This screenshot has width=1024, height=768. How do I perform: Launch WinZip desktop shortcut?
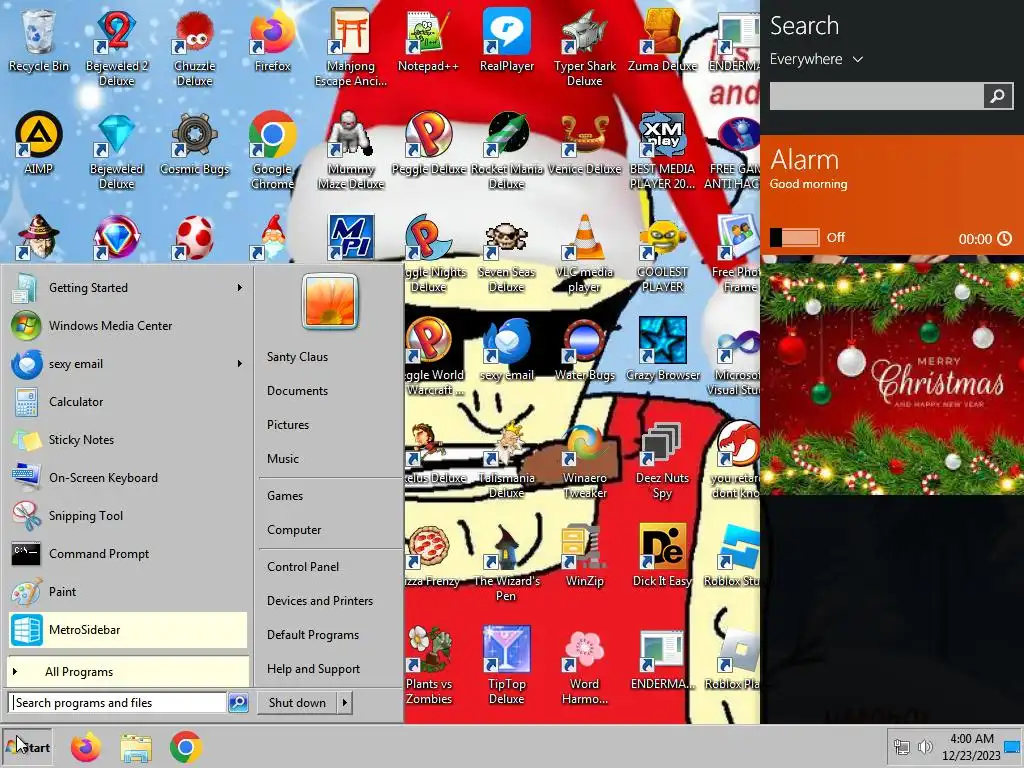pos(584,556)
